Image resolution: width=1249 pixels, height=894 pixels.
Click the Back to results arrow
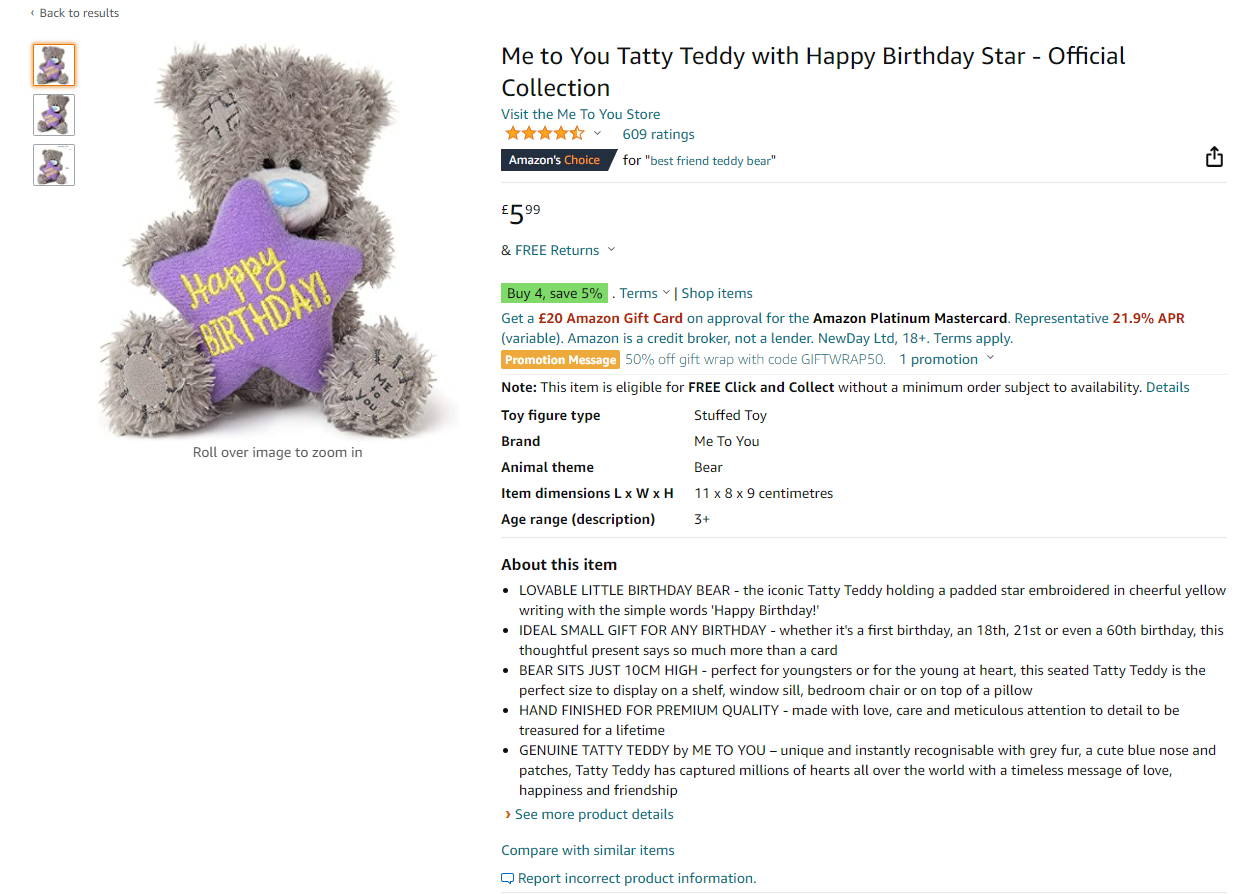click(32, 13)
